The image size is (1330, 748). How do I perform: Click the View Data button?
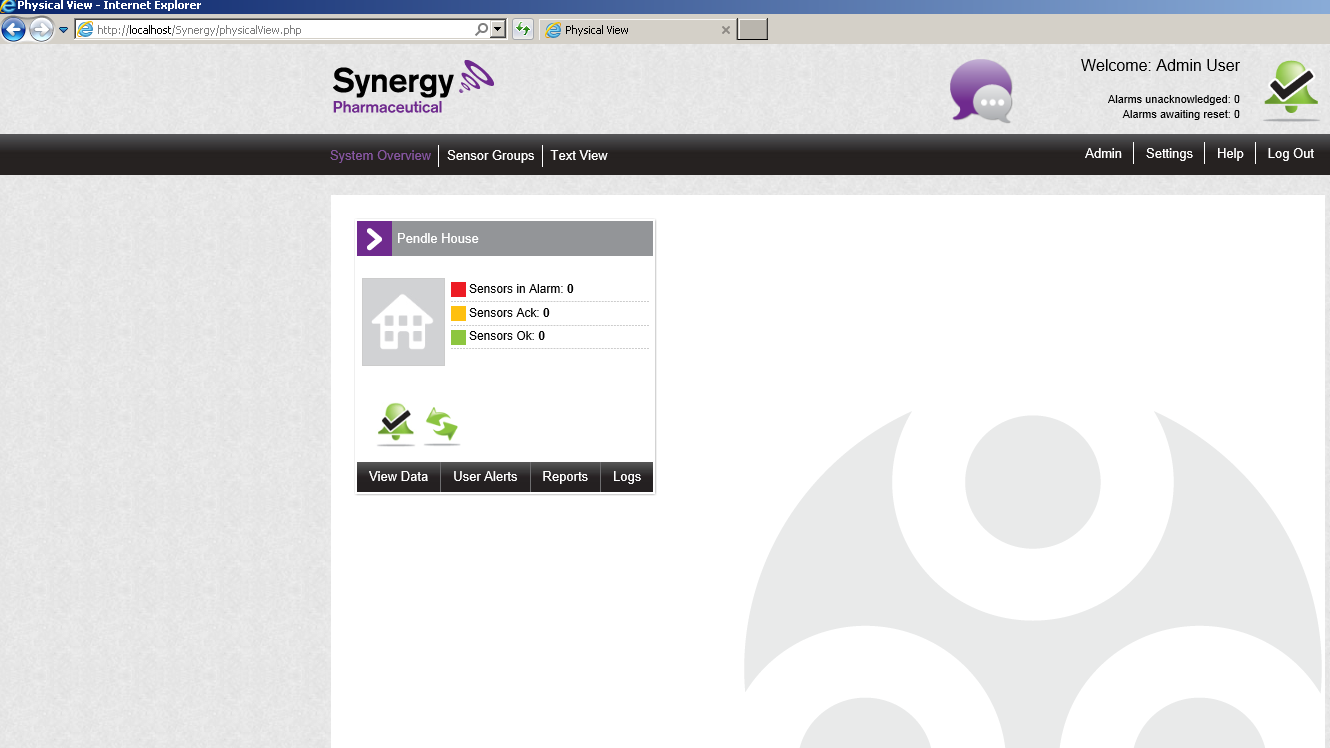398,476
